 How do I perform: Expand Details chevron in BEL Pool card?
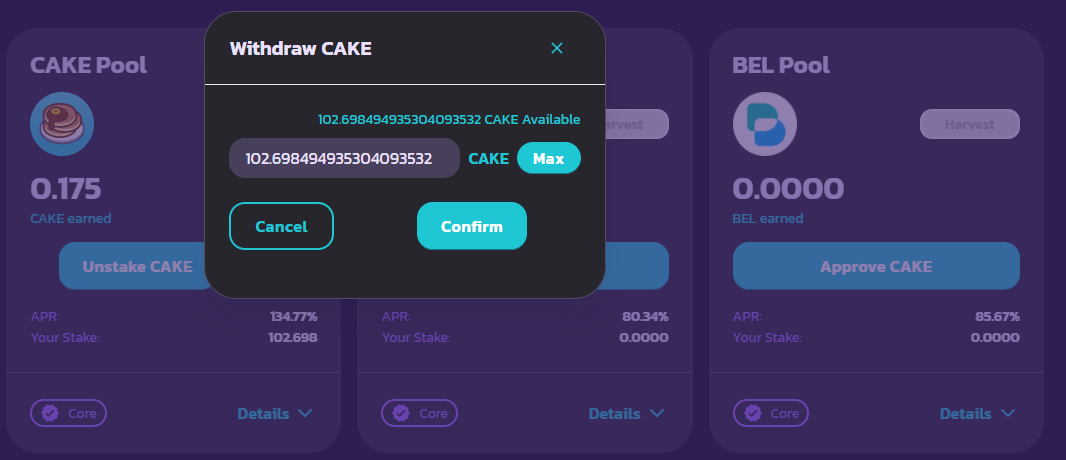[1008, 413]
